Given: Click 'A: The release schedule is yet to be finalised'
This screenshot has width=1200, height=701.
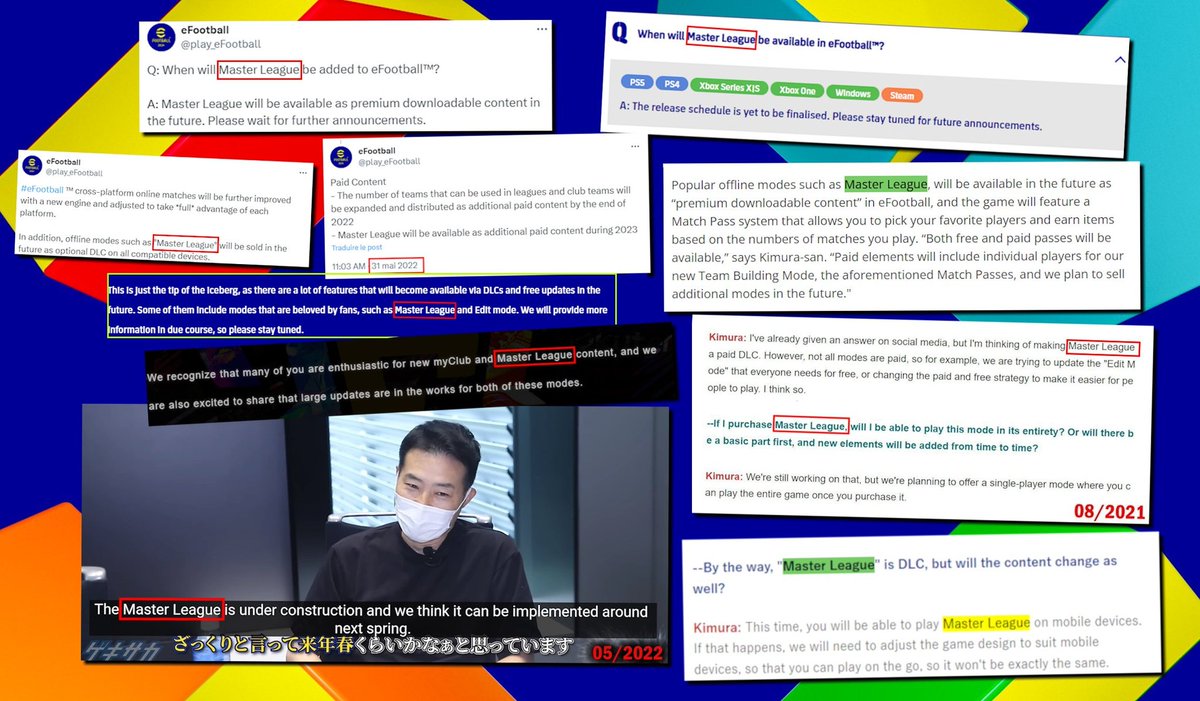Looking at the screenshot, I should (831, 117).
